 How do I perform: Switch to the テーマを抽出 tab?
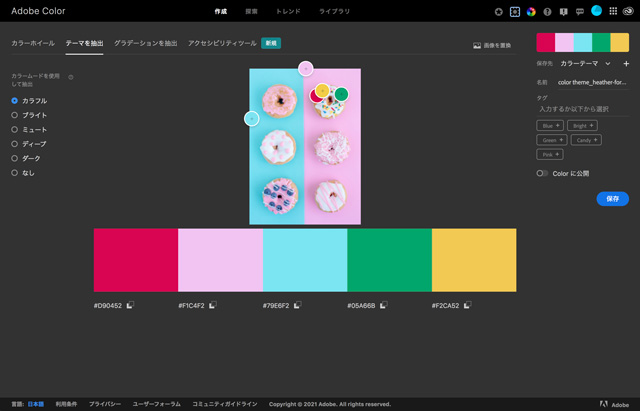[84, 43]
